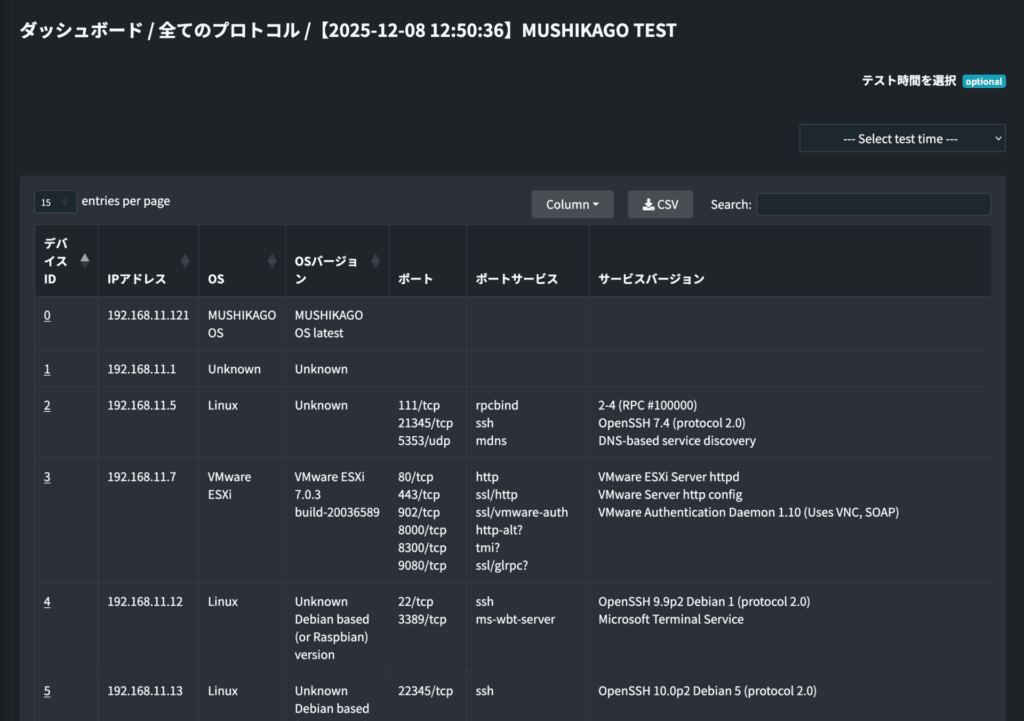
Task: Open the Column dropdown menu
Action: click(572, 204)
